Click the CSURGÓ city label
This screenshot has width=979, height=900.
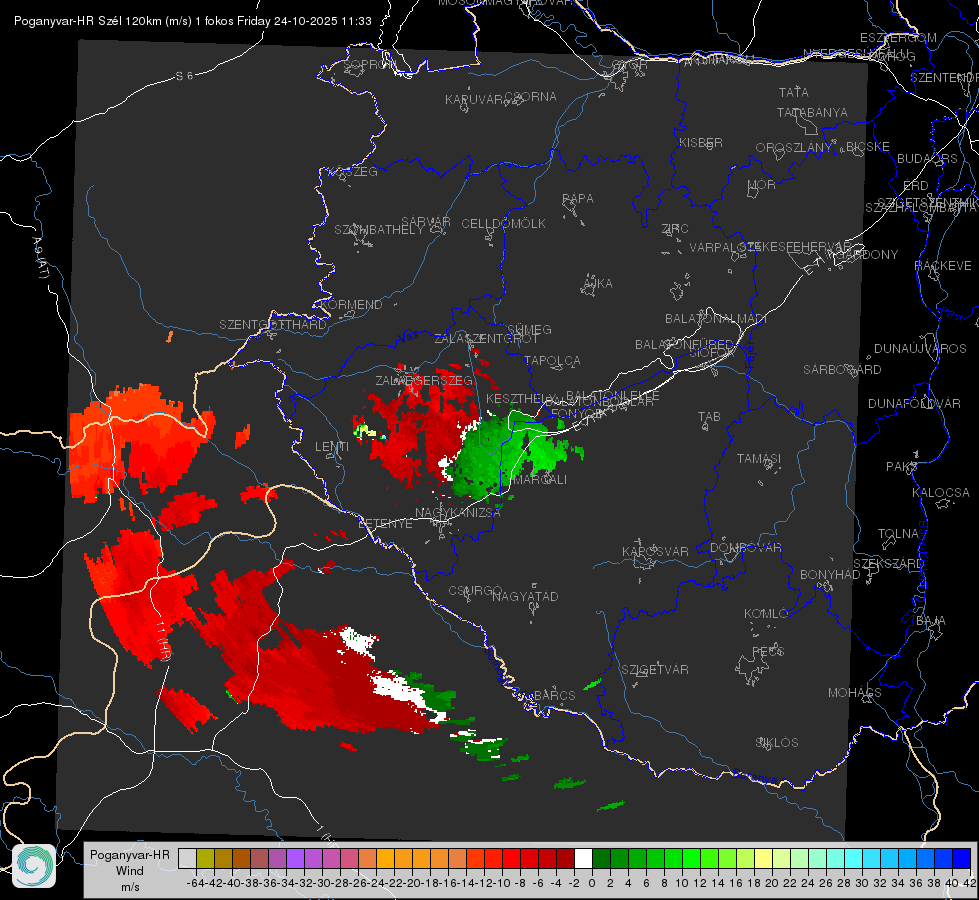(x=475, y=591)
